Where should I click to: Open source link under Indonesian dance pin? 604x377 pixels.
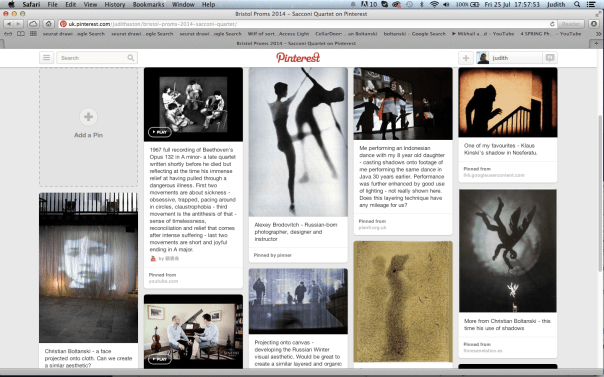point(372,228)
